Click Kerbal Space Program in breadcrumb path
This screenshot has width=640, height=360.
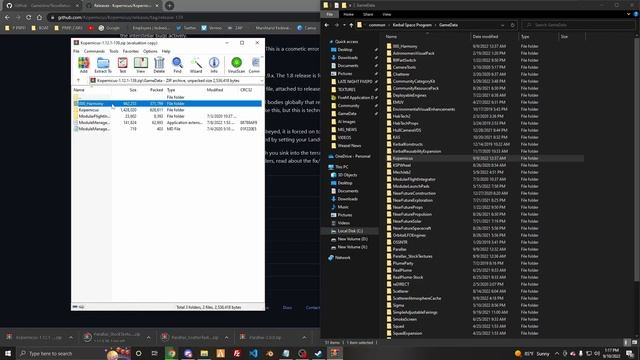(x=412, y=25)
